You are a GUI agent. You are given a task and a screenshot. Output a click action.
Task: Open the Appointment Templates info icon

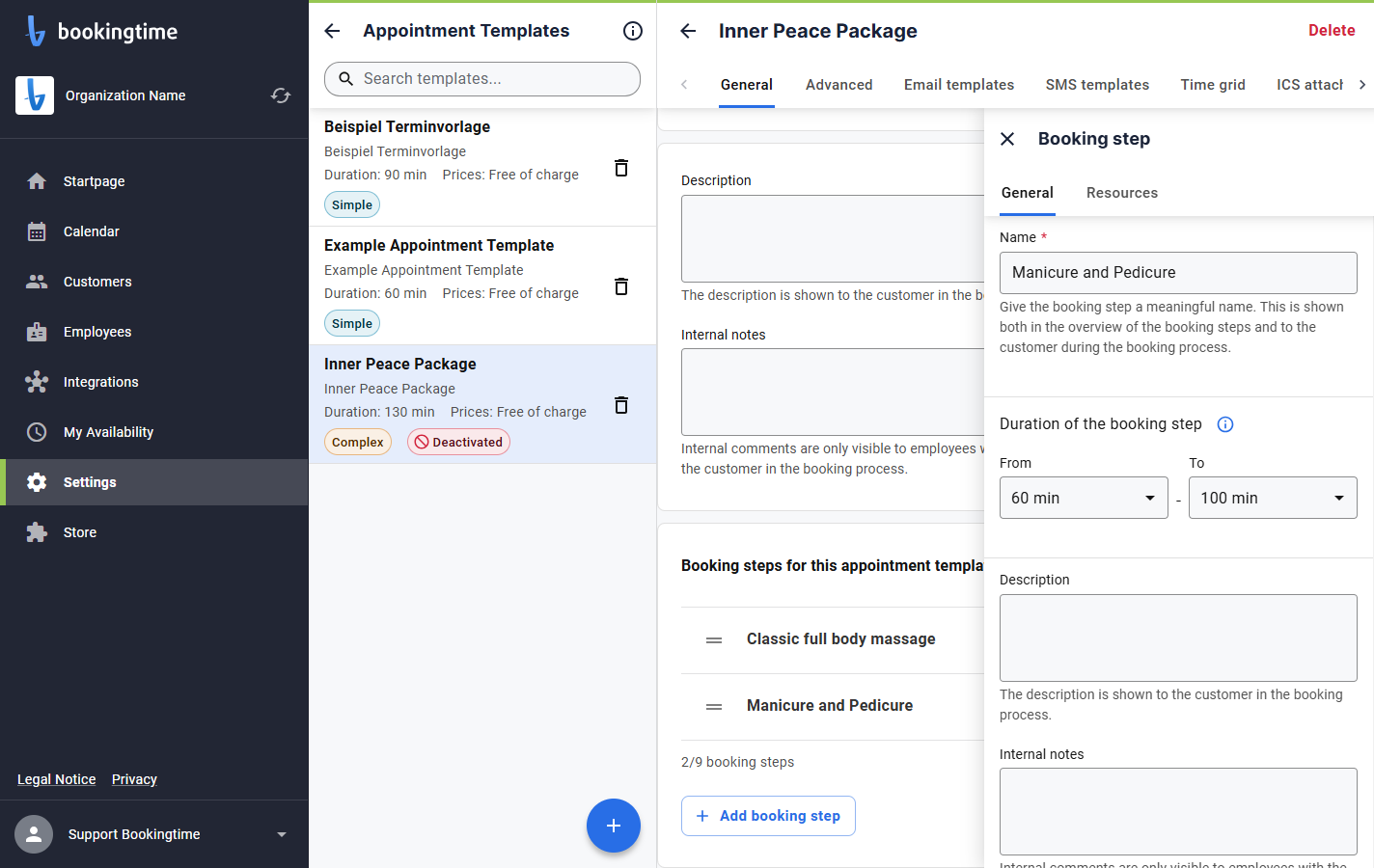click(x=633, y=31)
